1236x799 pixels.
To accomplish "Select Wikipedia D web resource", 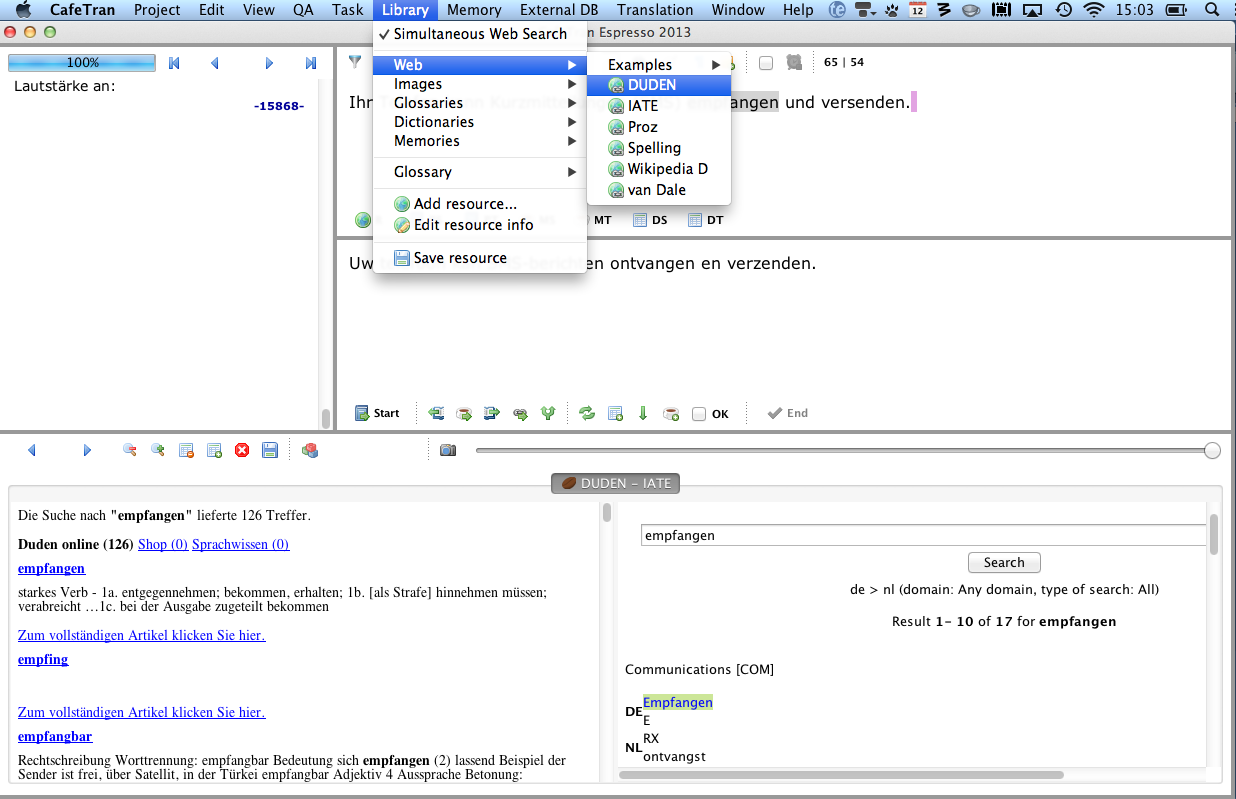I will [x=667, y=169].
